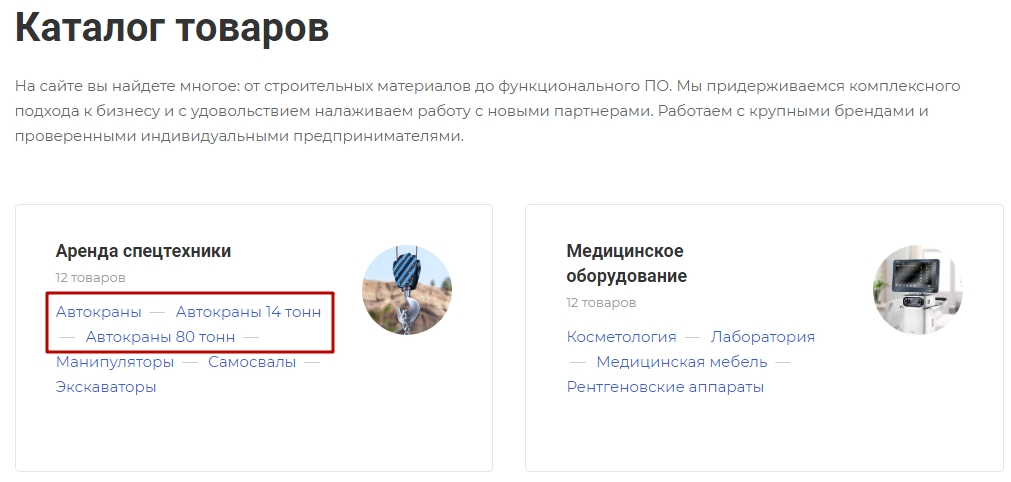Go to the Лаборатория subcategory

tap(763, 337)
